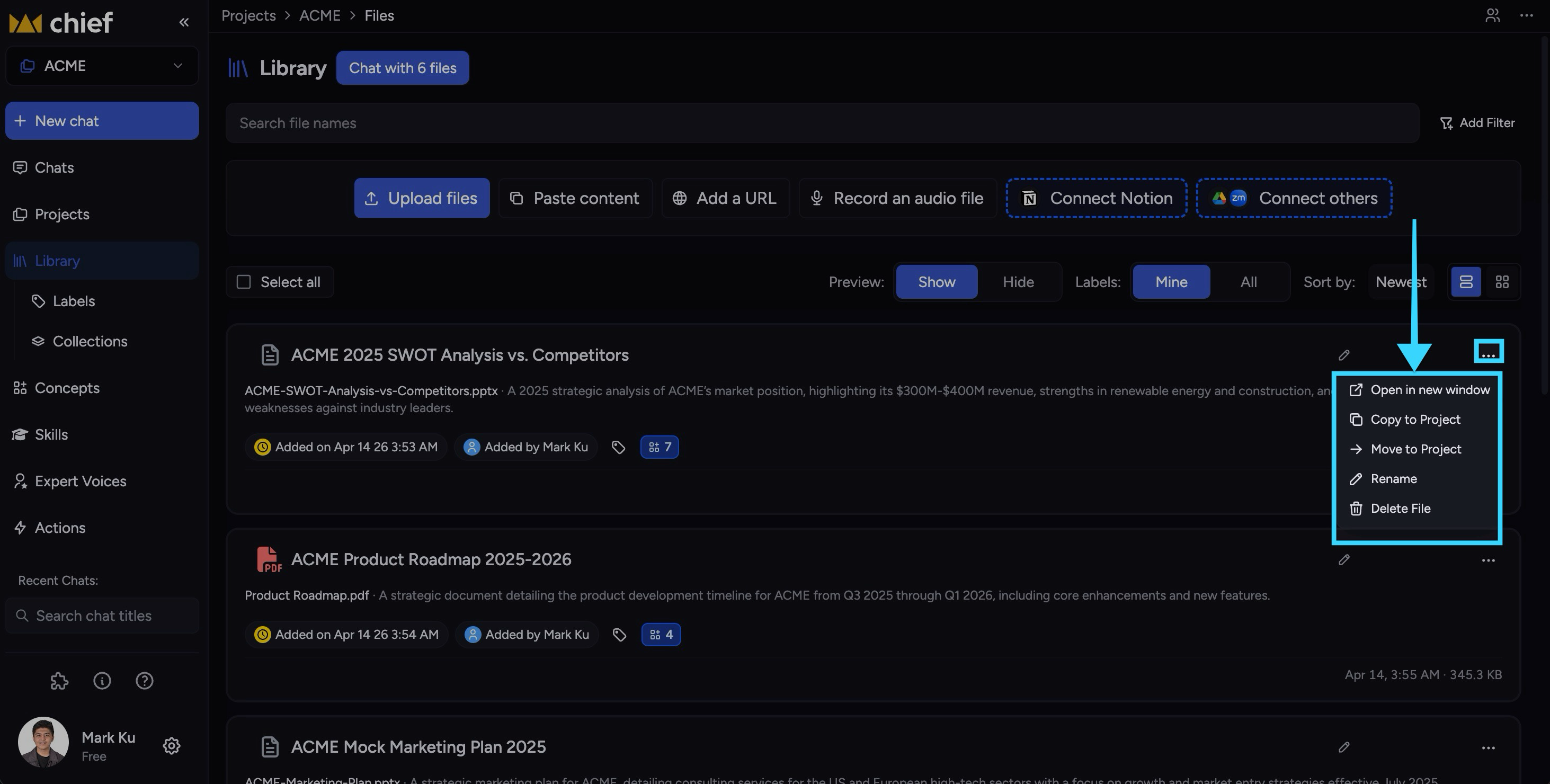Add a label tag to Product Roadmap file
Screen dimensions: 1550x784
click(x=620, y=635)
